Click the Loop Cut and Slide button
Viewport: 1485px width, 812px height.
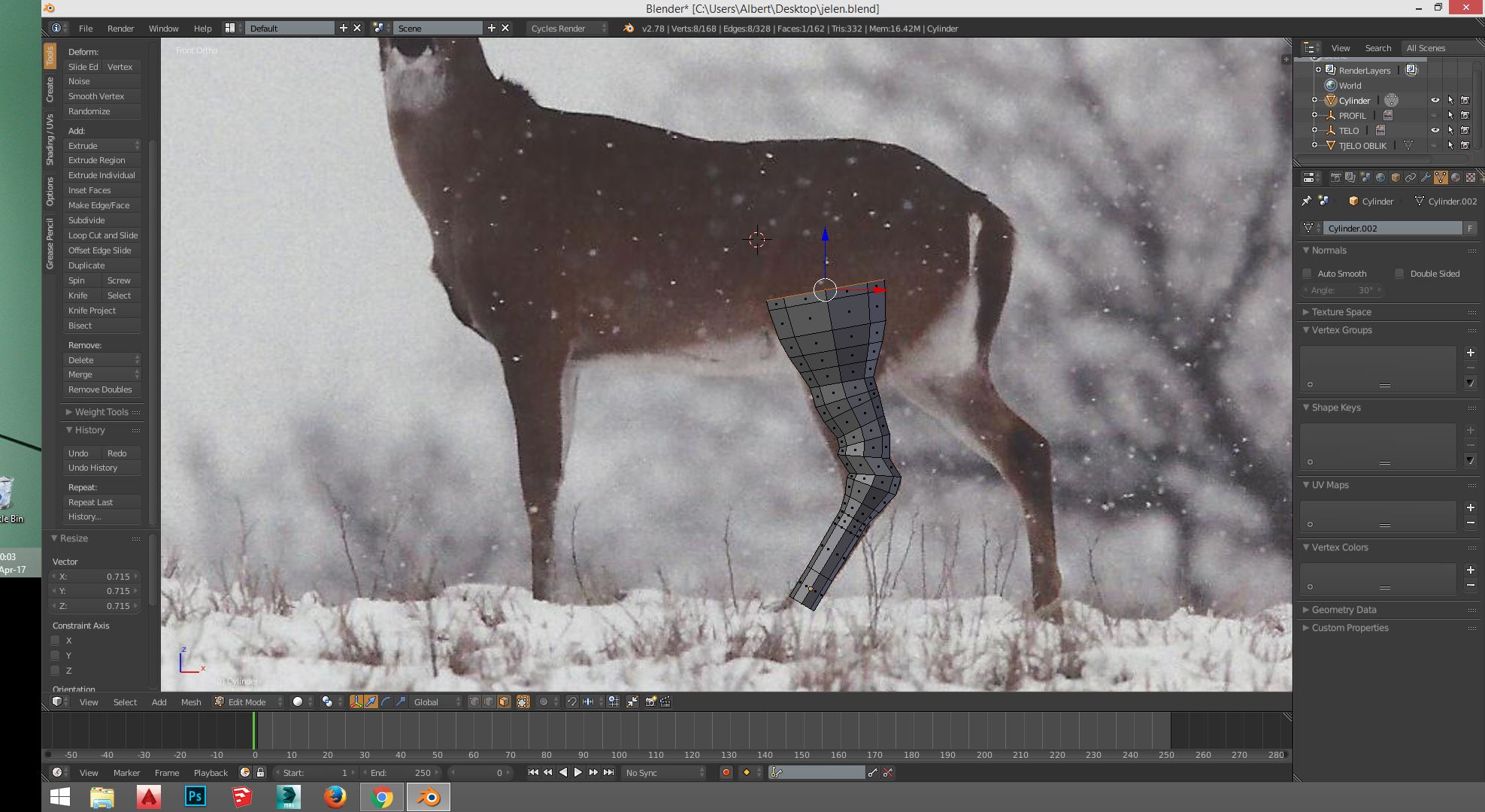pyautogui.click(x=102, y=235)
